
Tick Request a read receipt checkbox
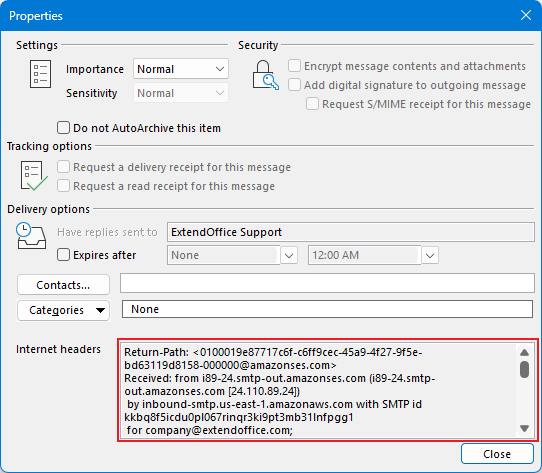tap(63, 186)
